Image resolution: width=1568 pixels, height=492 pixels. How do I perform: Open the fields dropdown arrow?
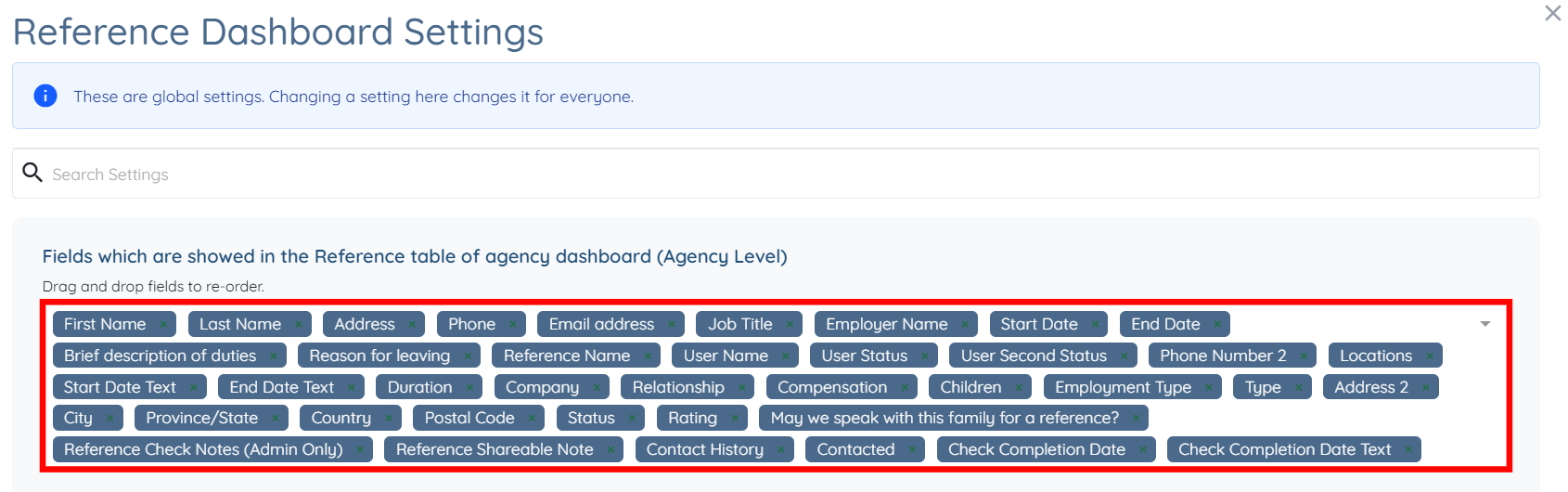pos(1485,324)
